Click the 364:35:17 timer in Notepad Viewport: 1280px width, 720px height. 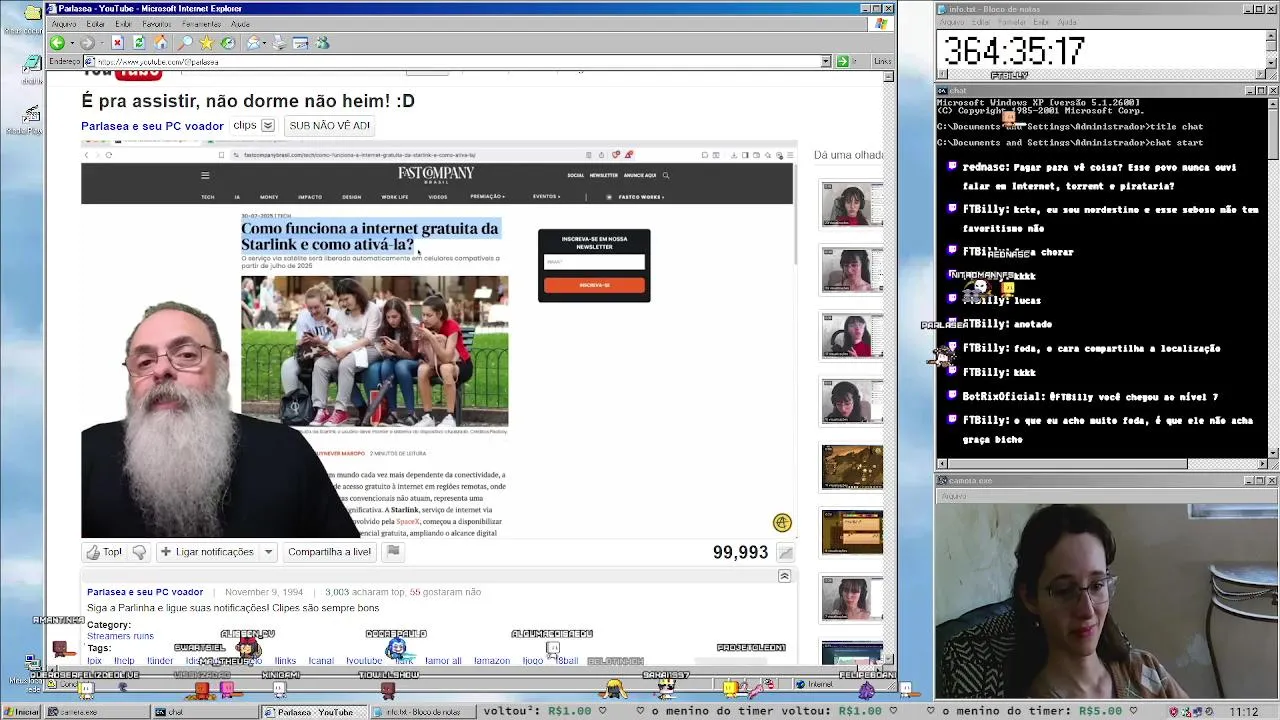pyautogui.click(x=1014, y=51)
